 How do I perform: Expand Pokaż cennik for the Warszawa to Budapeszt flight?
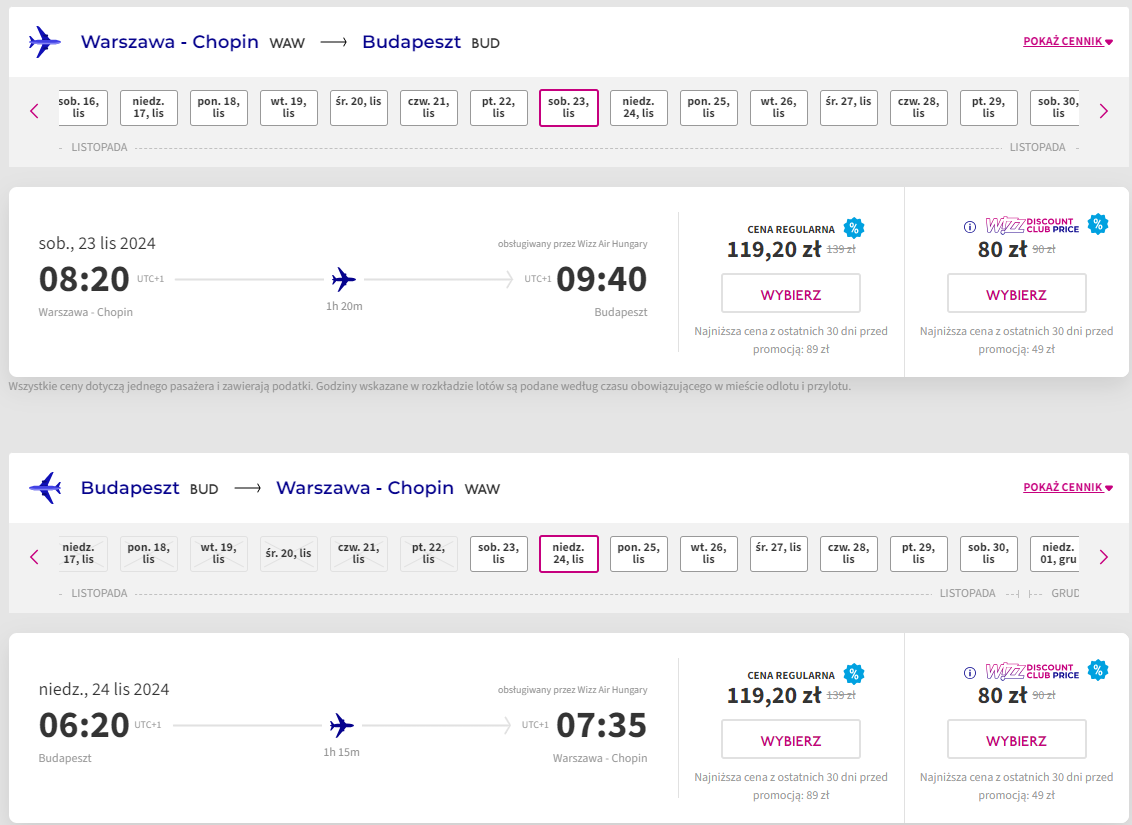[x=1068, y=41]
